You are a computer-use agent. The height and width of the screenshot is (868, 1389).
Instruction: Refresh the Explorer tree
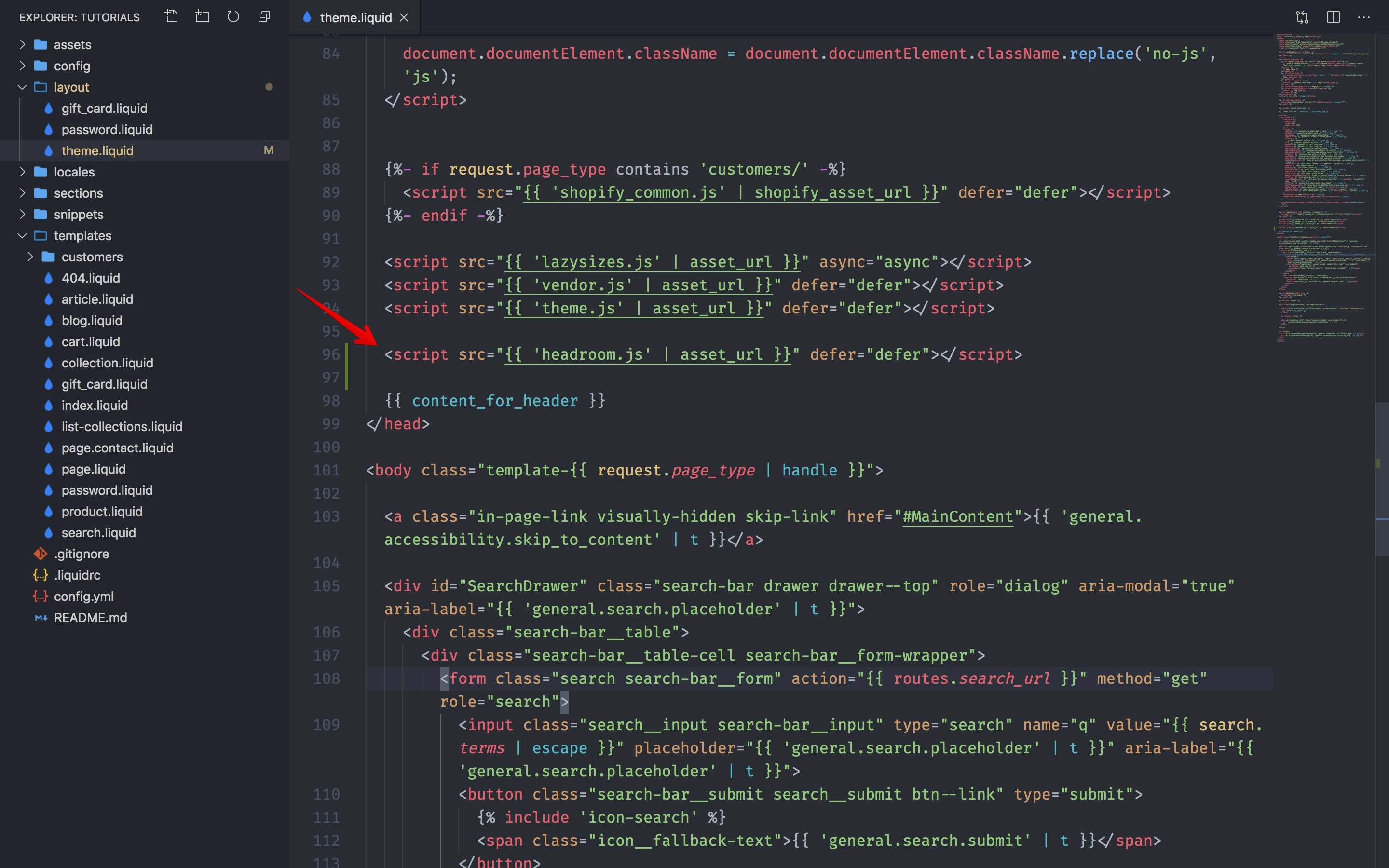pos(233,16)
